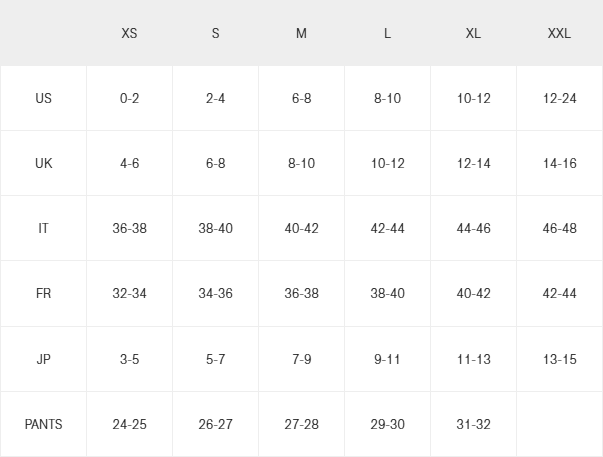Click the XXL column header
Screen dimensions: 603x457
(x=559, y=33)
